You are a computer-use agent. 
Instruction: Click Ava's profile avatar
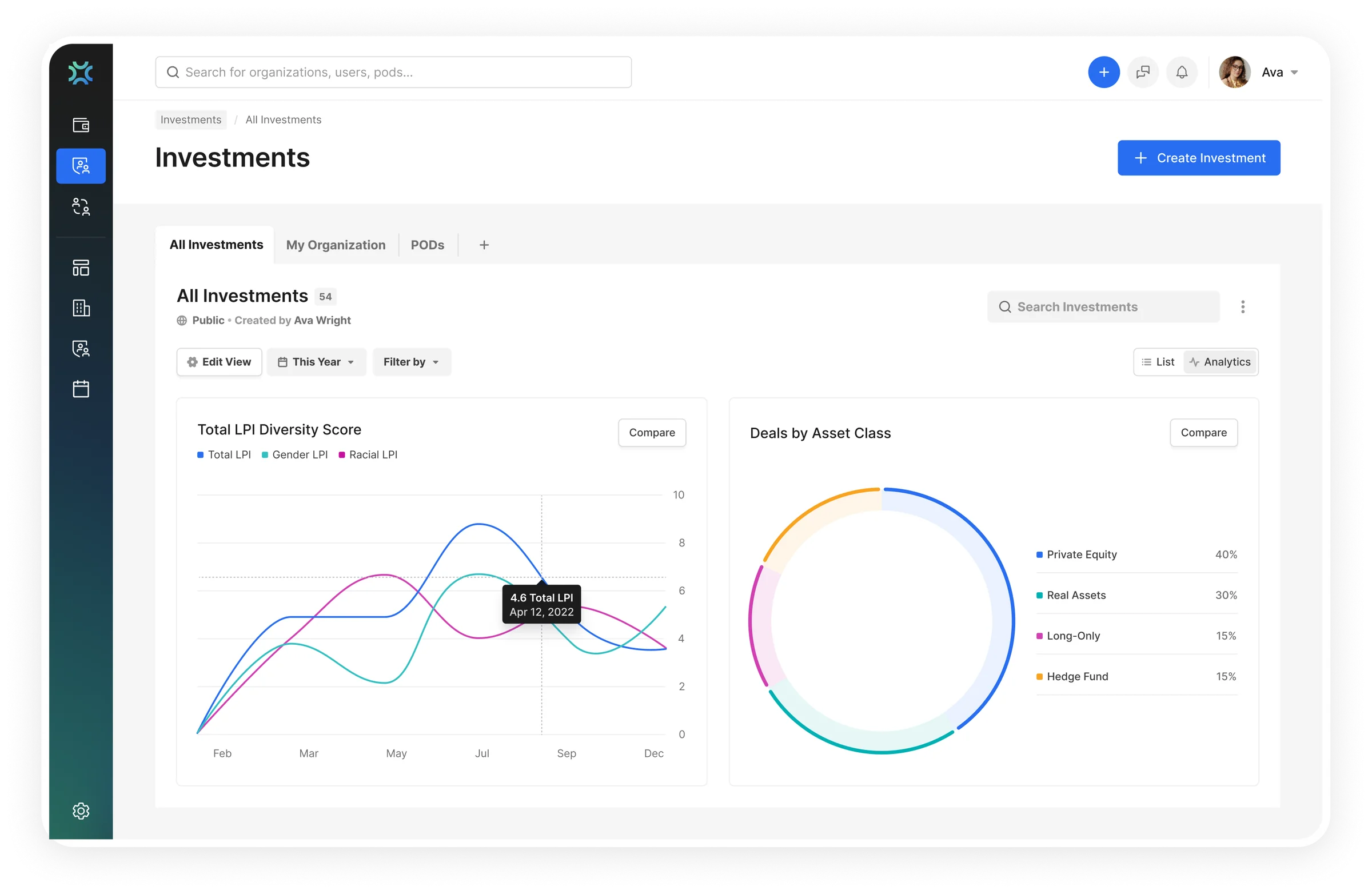(x=1234, y=72)
